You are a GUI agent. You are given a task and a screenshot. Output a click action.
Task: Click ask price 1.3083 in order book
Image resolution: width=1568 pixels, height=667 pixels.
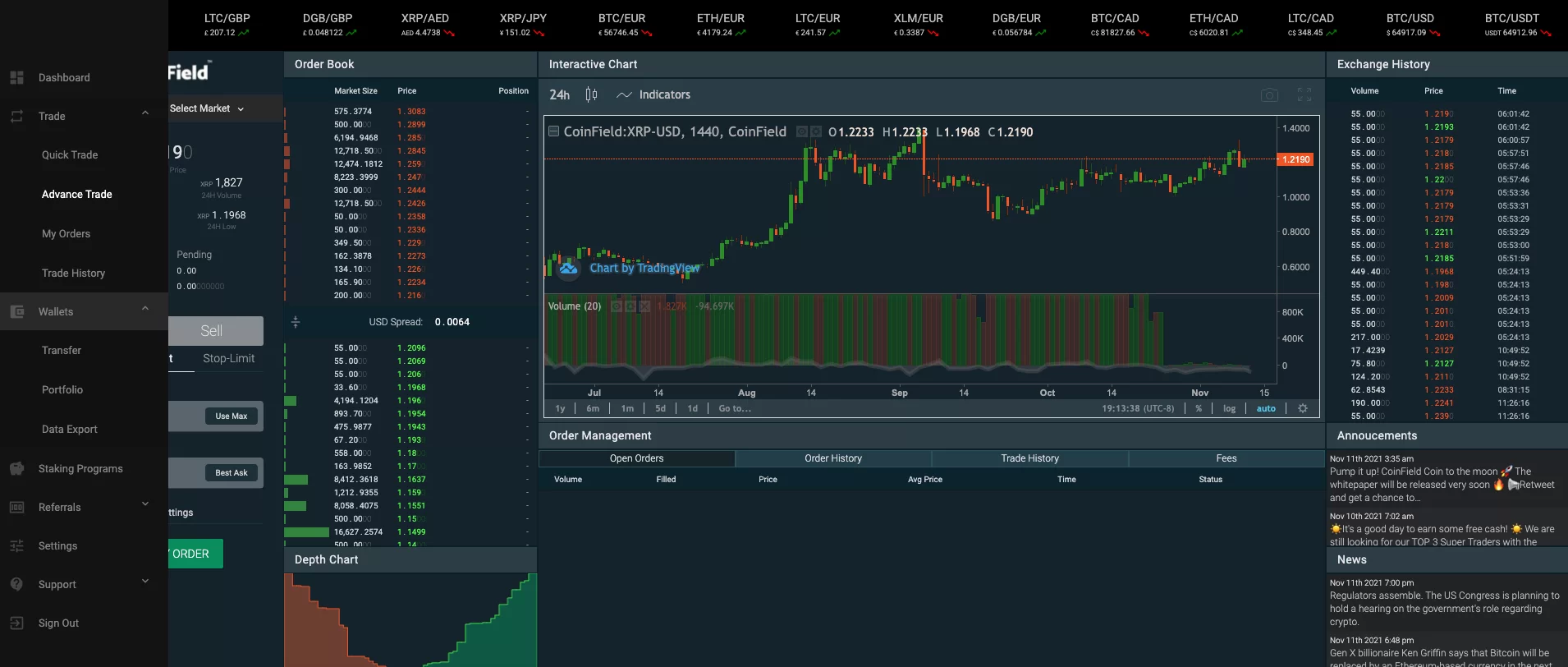tap(411, 111)
